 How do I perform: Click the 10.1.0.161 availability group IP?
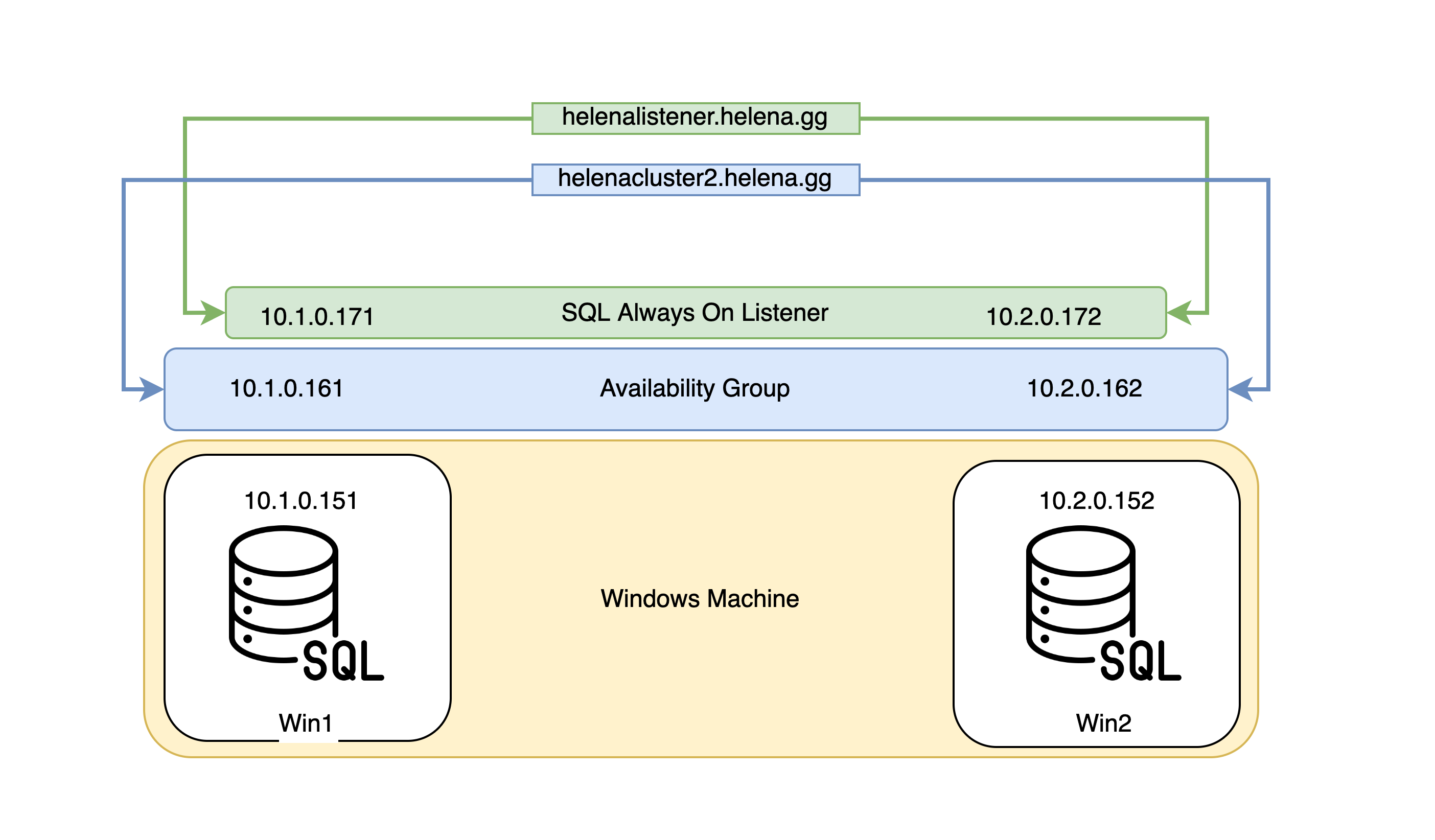286,388
